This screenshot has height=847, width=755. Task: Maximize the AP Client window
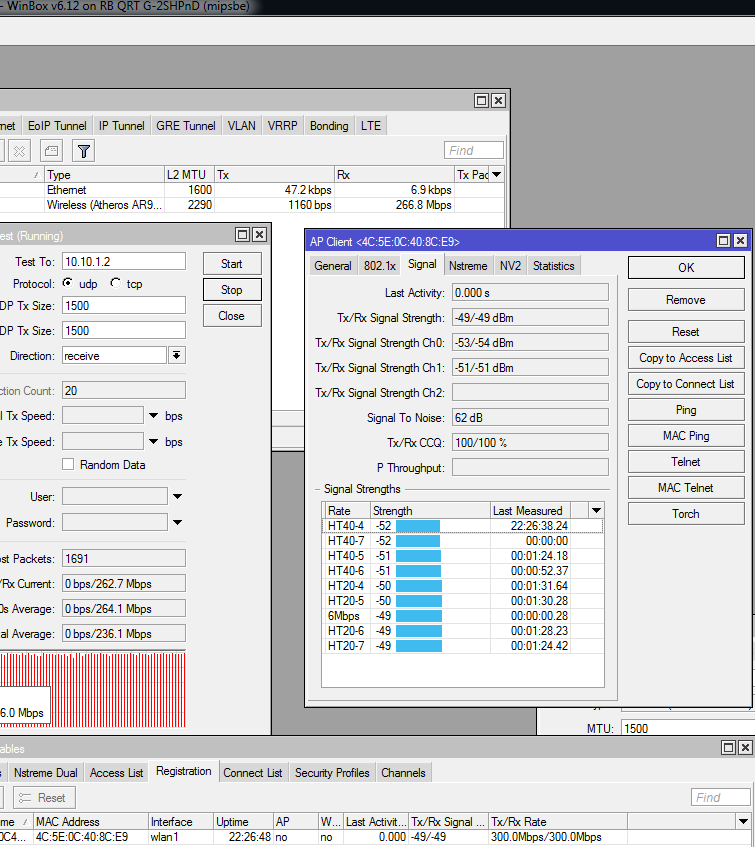(722, 241)
